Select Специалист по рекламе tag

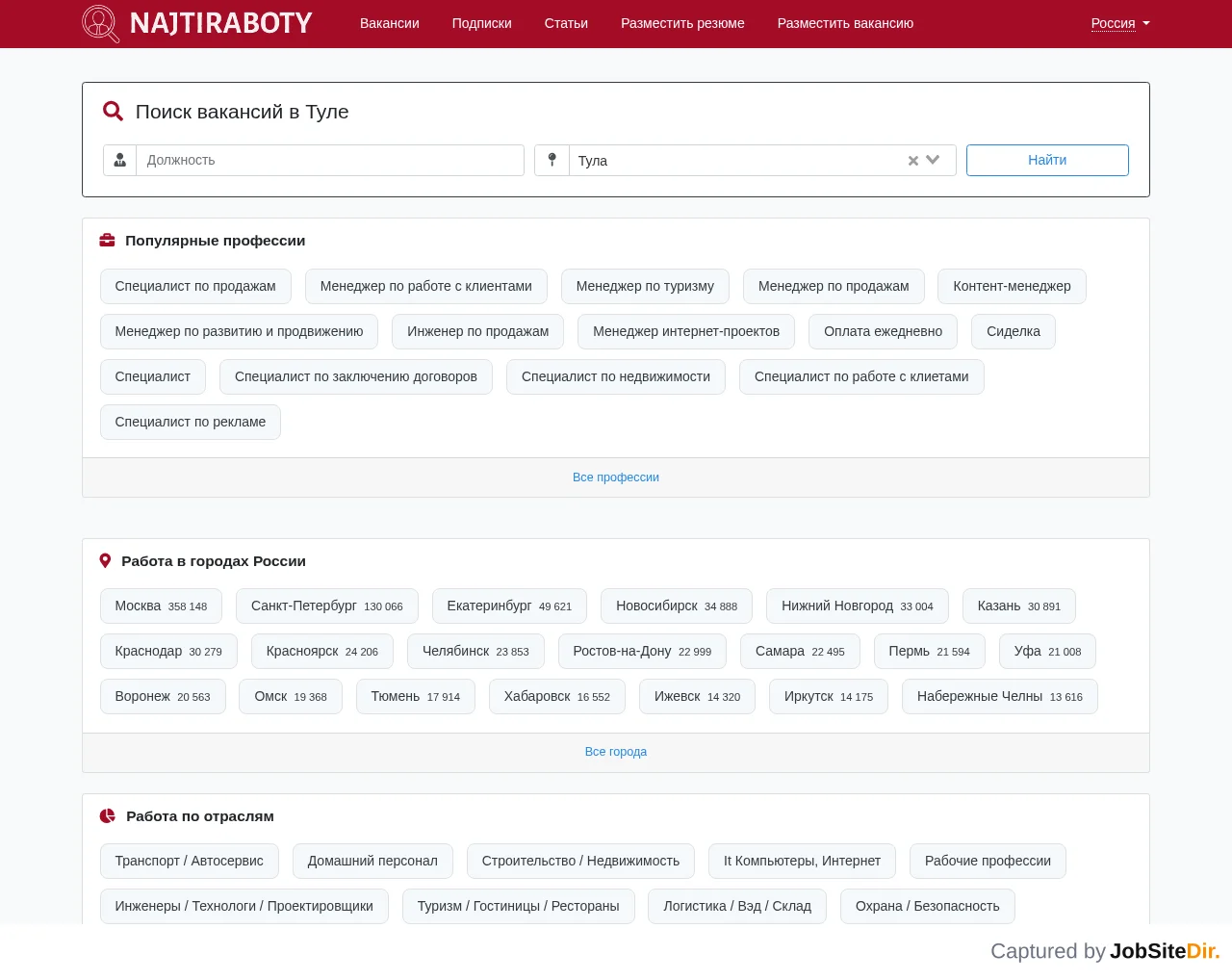click(x=191, y=422)
